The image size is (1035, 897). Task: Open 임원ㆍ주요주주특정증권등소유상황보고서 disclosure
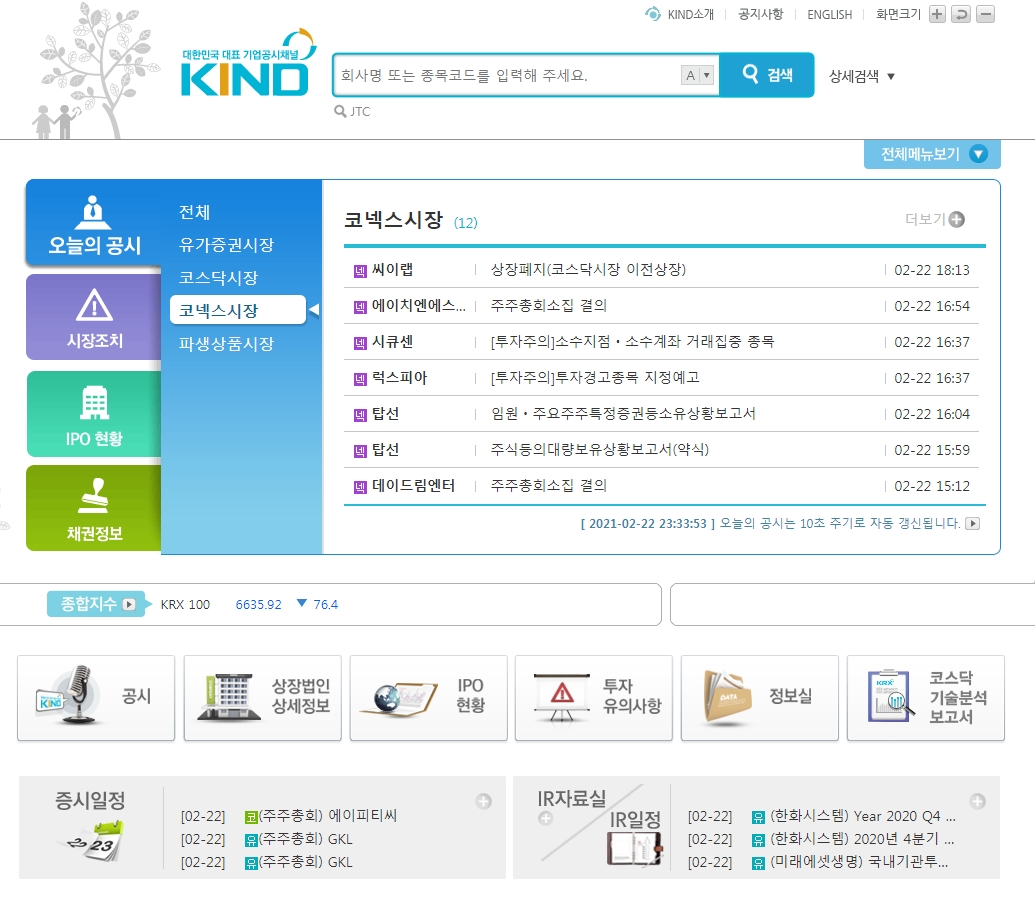coord(623,413)
